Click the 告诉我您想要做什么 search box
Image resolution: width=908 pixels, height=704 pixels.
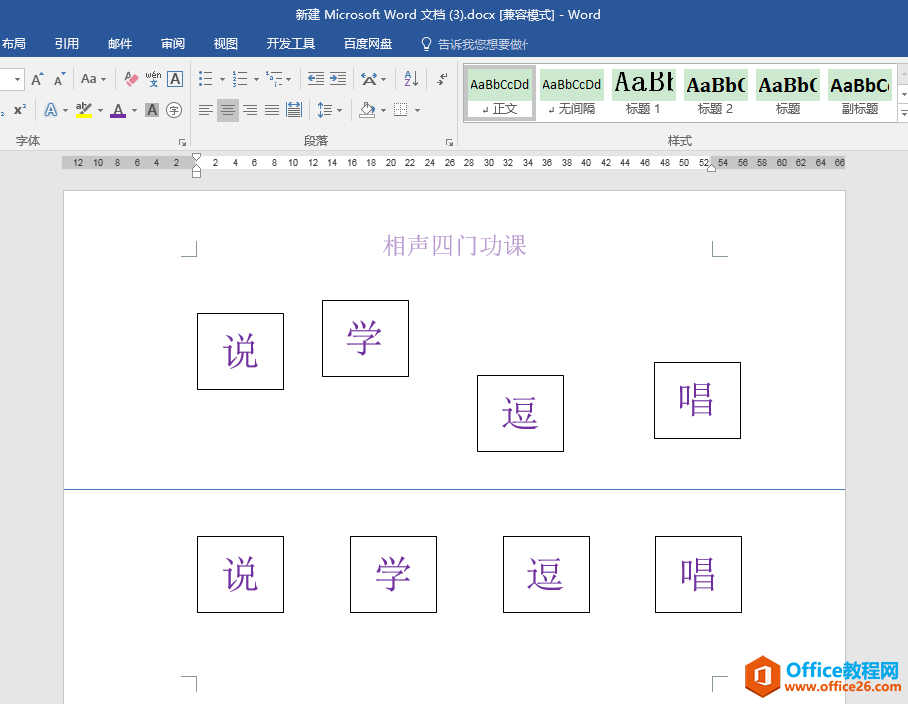click(x=474, y=45)
